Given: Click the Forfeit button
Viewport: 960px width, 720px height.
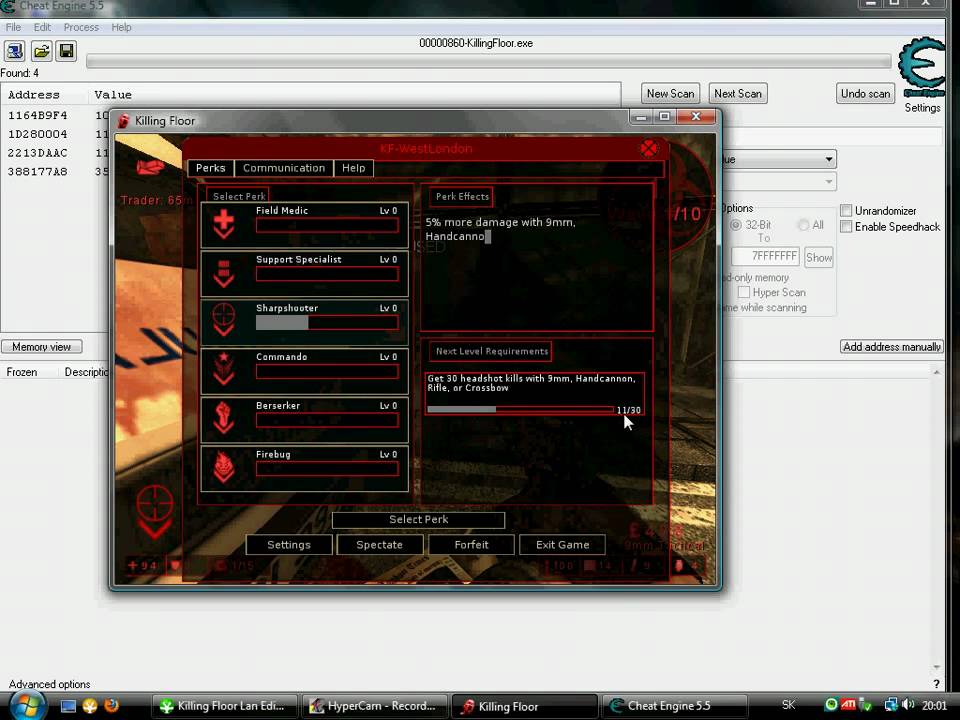Looking at the screenshot, I should click(471, 544).
